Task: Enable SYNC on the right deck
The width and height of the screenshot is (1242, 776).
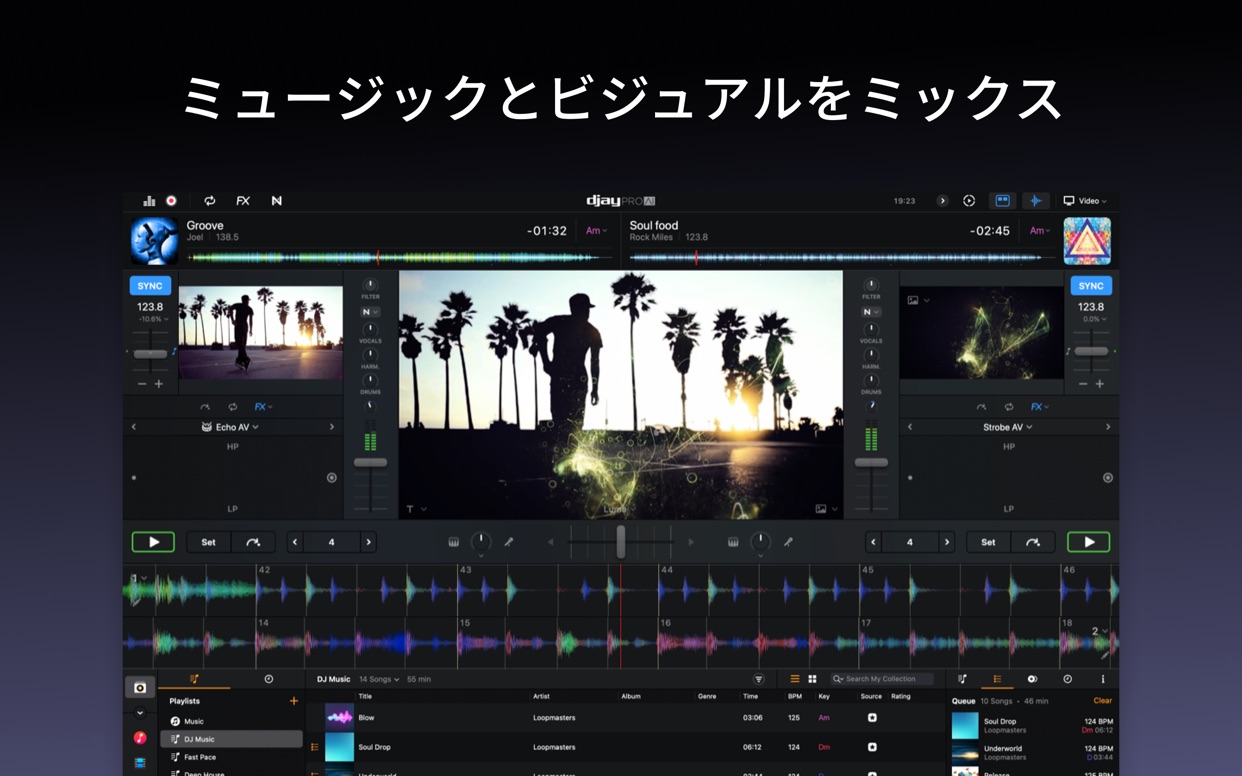Action: tap(1089, 285)
